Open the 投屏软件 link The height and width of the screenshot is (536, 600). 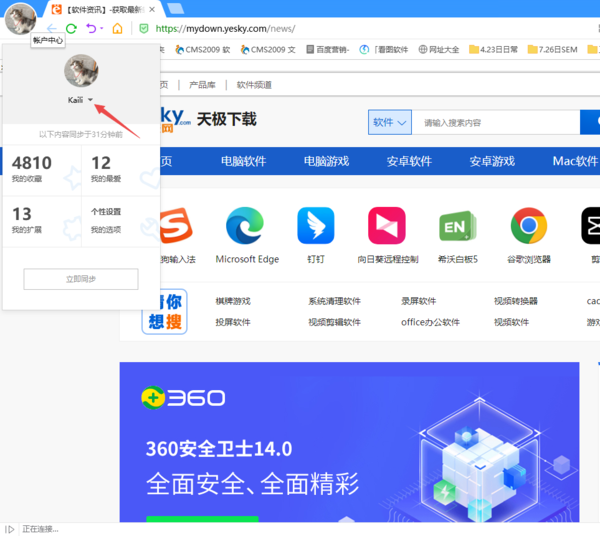233,322
